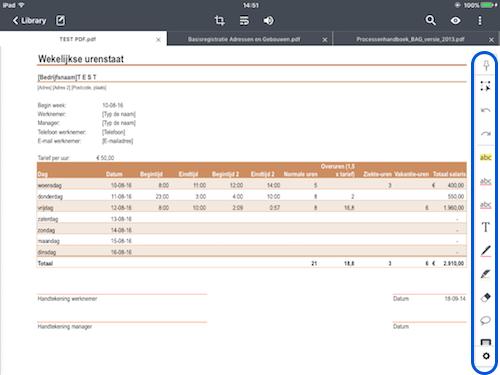The width and height of the screenshot is (500, 375).
Task: Tap the edit document icon beside Library
Action: tap(60, 21)
